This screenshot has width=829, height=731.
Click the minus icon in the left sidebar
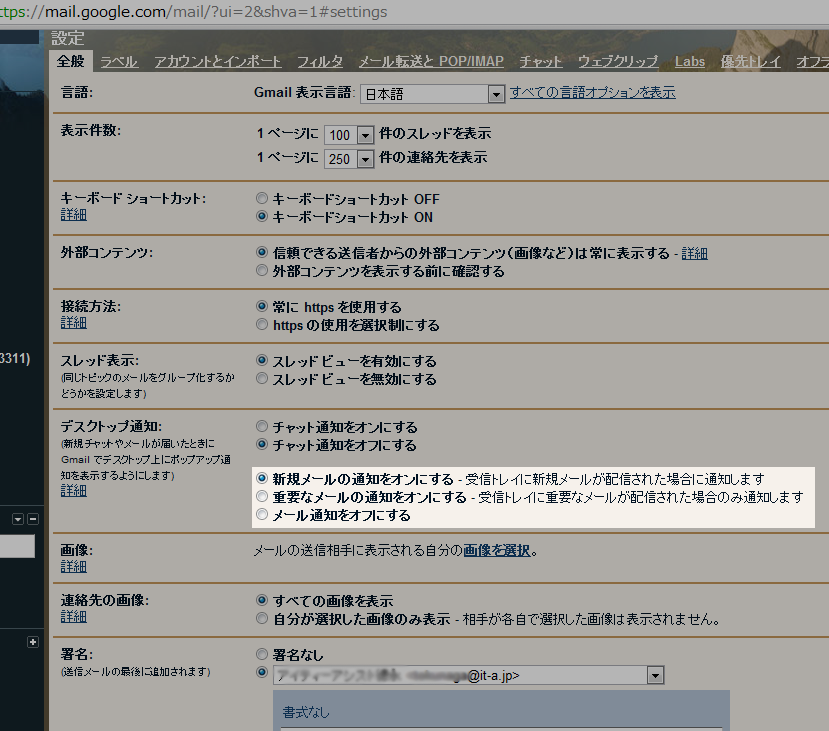click(x=33, y=519)
